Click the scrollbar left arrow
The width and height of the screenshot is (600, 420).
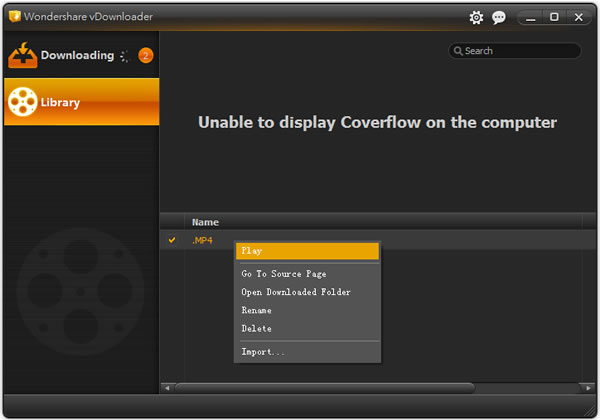pos(167,388)
